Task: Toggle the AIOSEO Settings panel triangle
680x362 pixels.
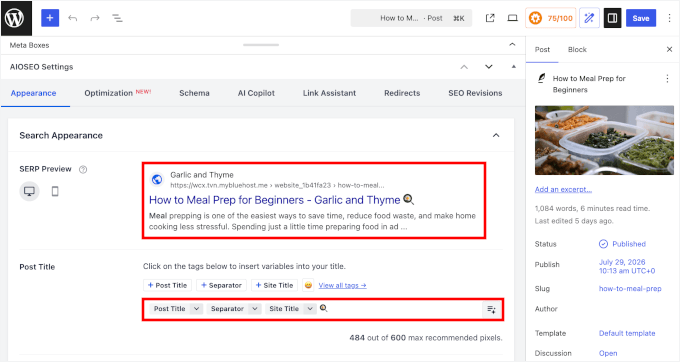Action: 513,67
